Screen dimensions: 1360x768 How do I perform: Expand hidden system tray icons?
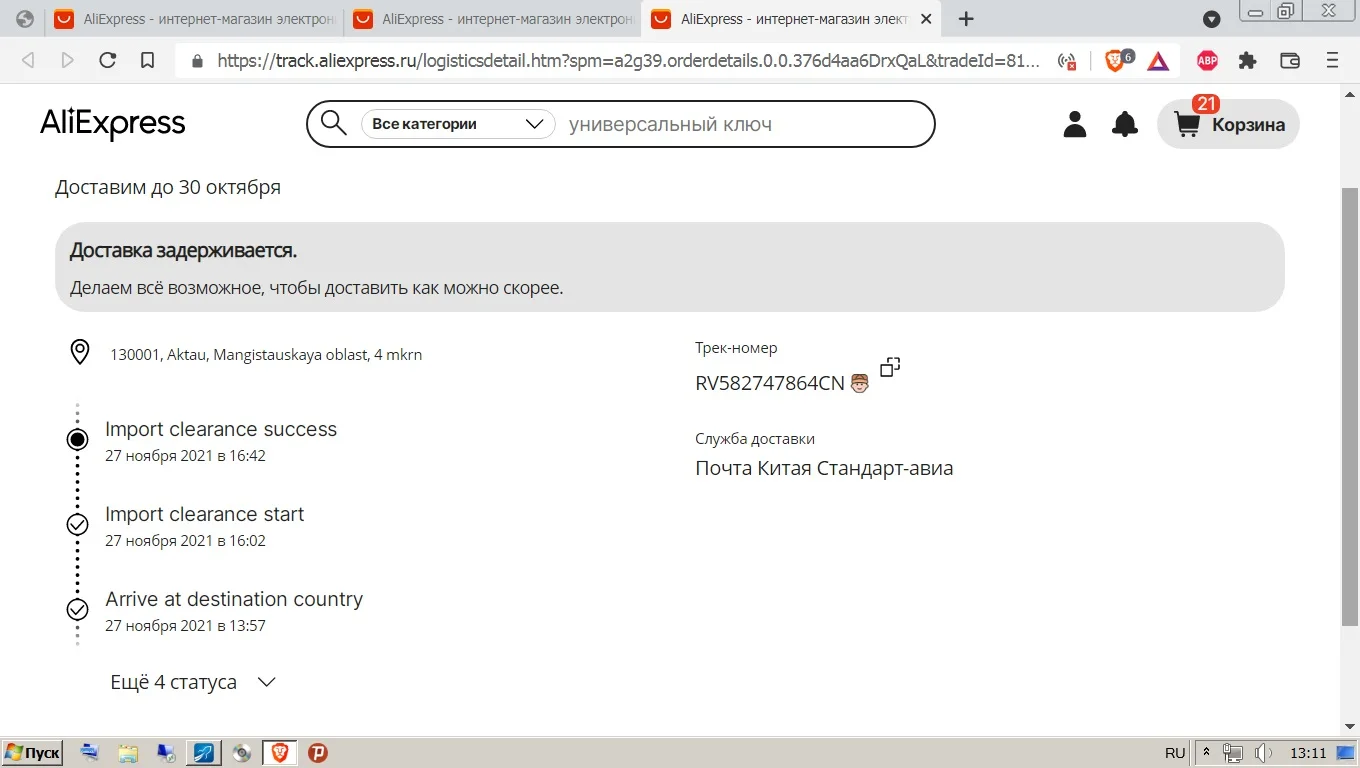point(1207,753)
